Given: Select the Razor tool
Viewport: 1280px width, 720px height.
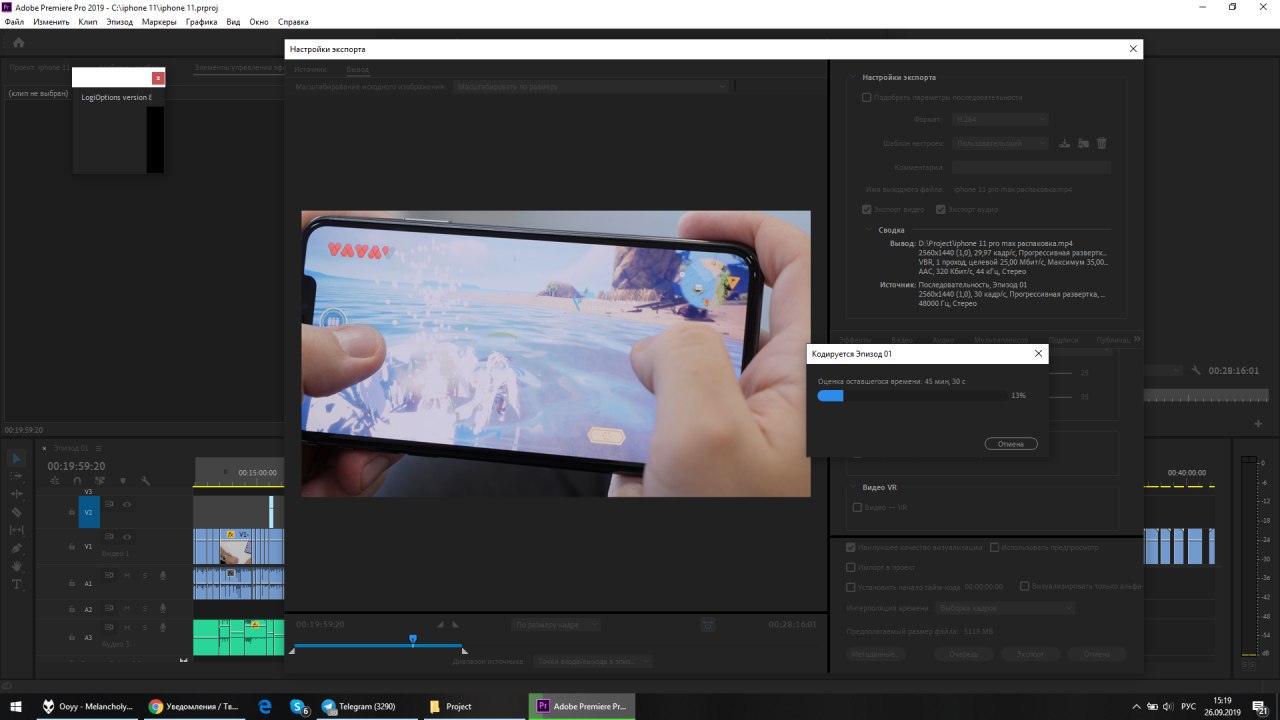Looking at the screenshot, I should coord(17,512).
